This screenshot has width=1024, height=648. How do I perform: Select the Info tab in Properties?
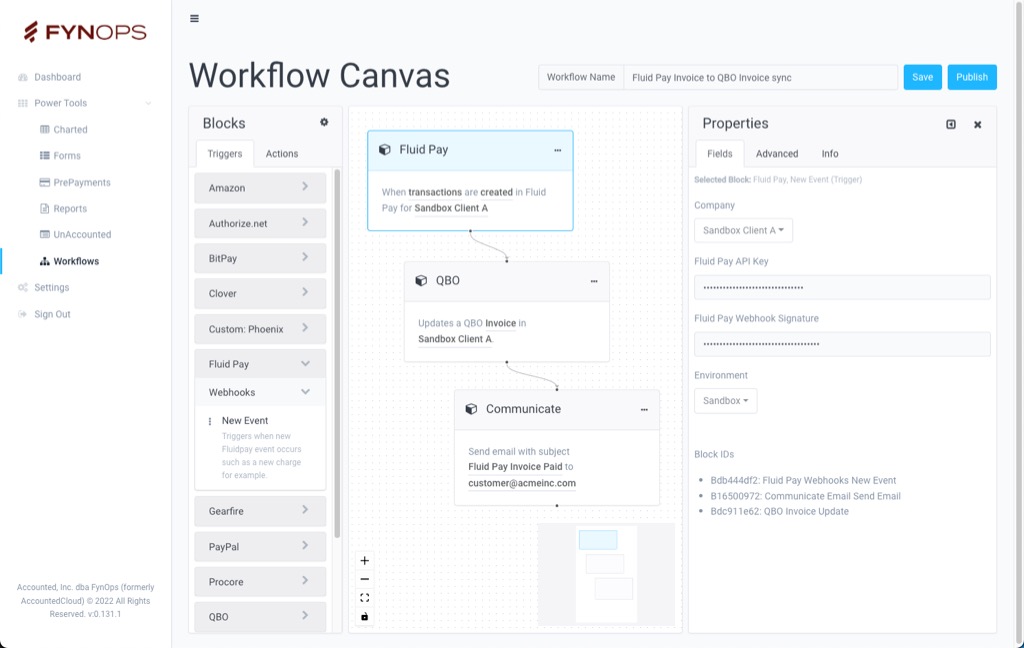point(830,154)
